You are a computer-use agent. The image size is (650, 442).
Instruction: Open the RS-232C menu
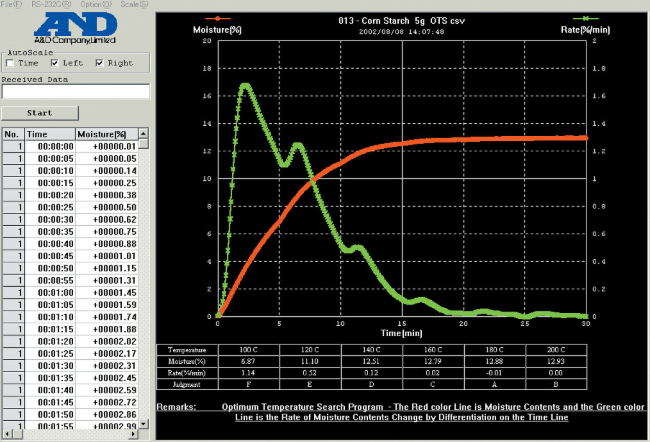pyautogui.click(x=51, y=4)
